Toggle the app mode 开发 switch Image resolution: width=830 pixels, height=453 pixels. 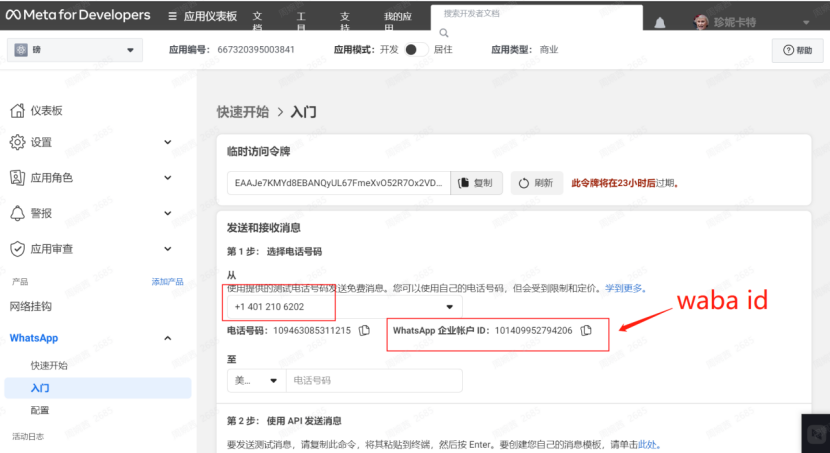point(416,49)
